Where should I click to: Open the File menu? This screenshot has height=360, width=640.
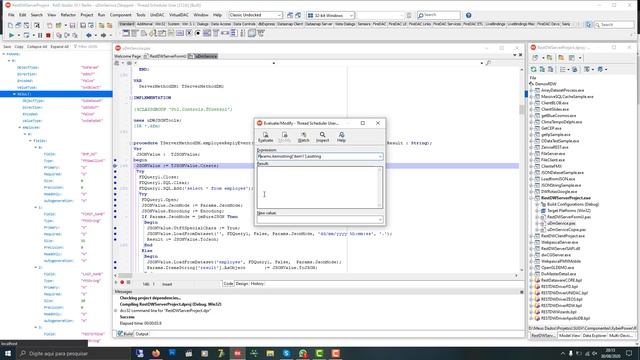[x=11, y=15]
